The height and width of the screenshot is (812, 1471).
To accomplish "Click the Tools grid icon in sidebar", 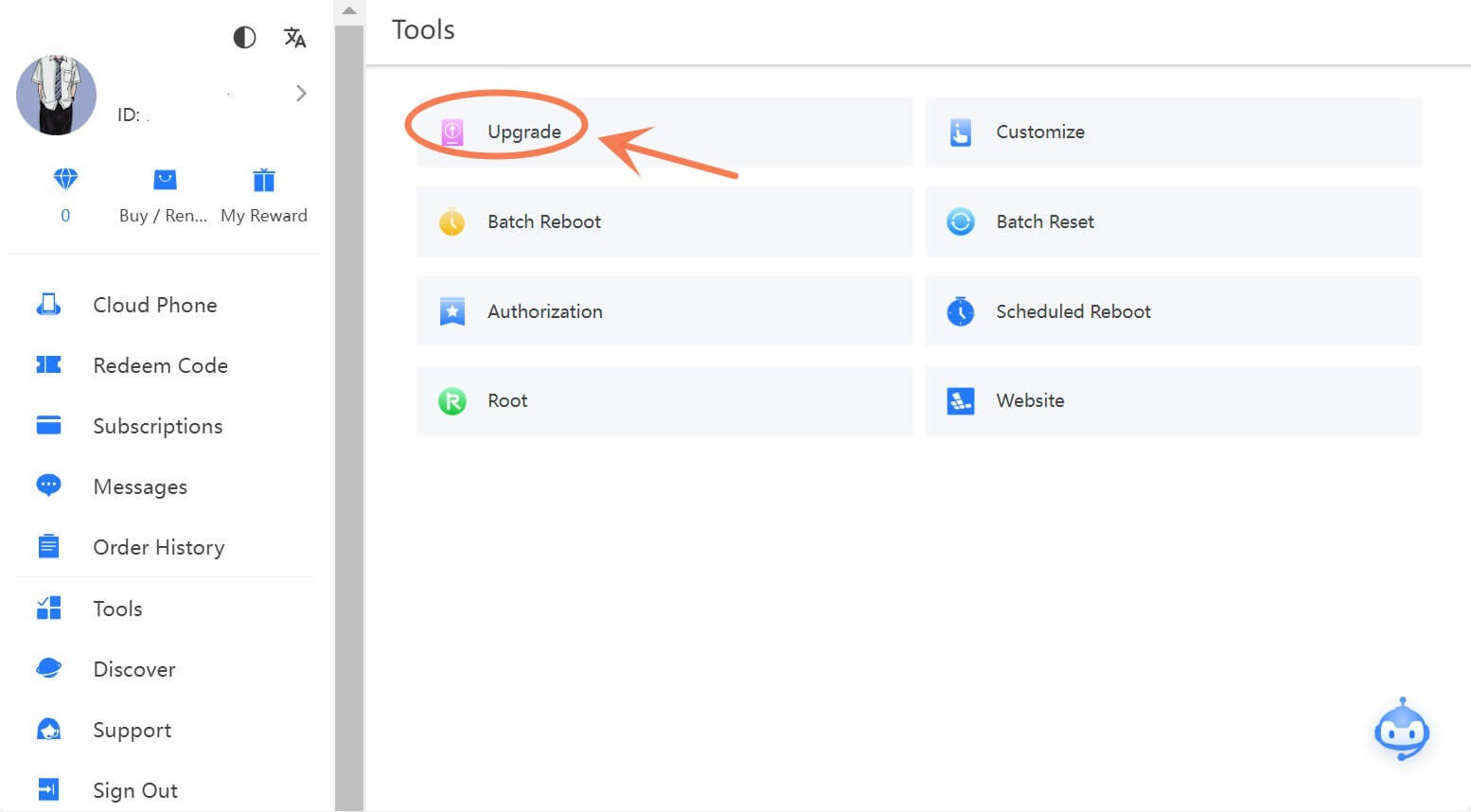I will click(x=48, y=608).
